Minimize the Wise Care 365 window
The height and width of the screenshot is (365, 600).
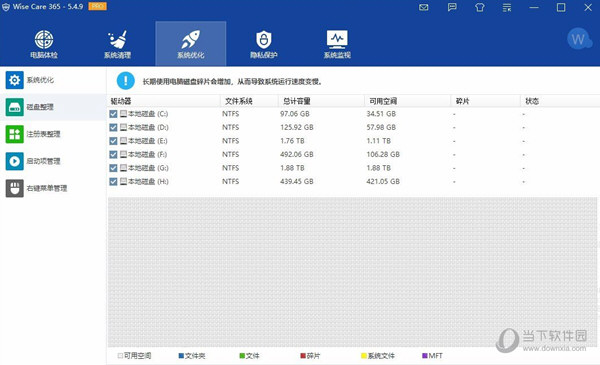(534, 8)
